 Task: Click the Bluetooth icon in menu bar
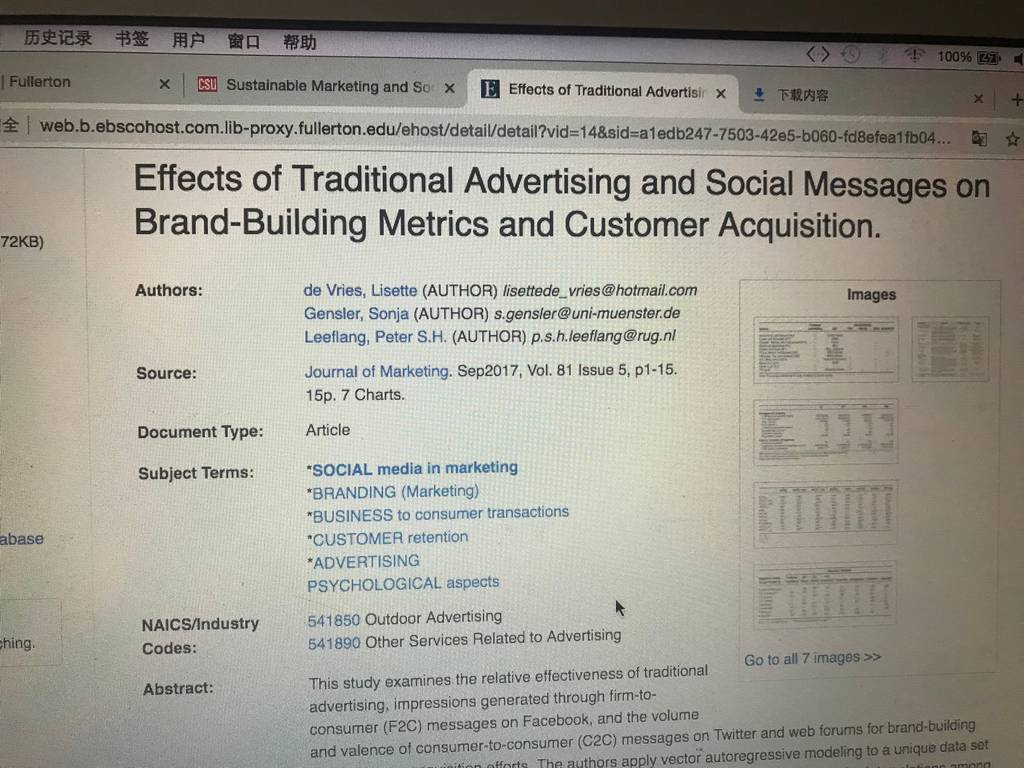(884, 55)
